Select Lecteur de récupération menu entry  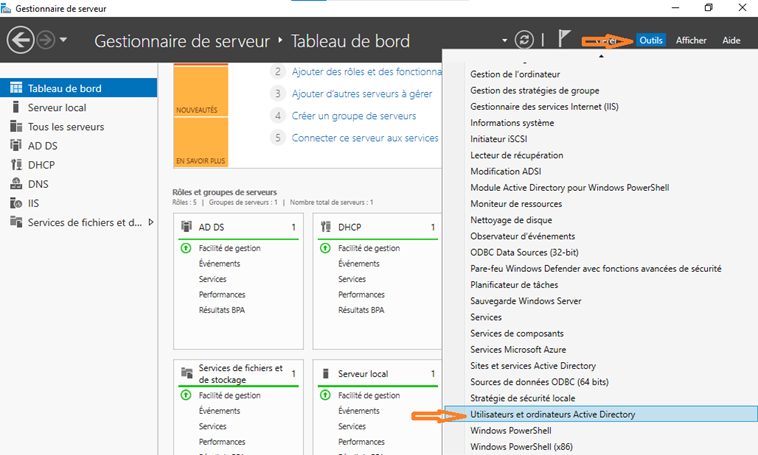(517, 155)
